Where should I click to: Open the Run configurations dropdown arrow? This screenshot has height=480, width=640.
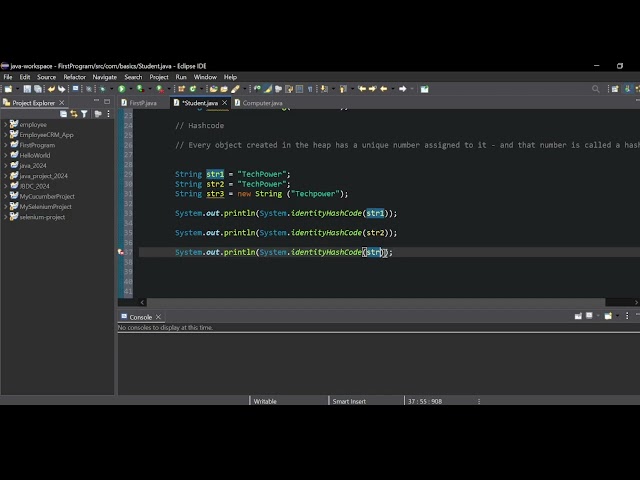(131, 89)
